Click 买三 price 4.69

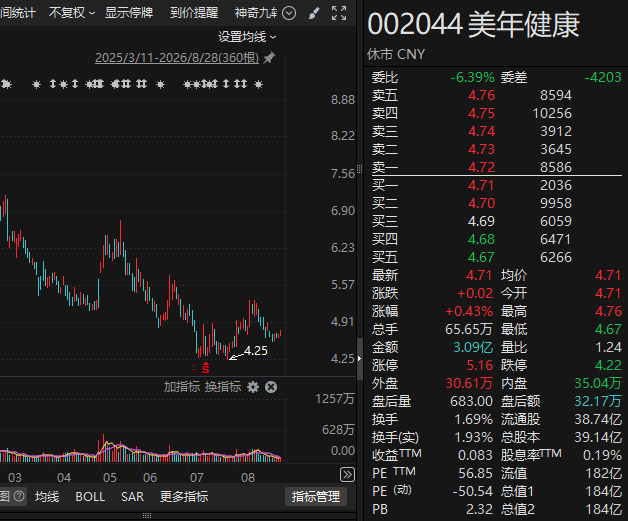pyautogui.click(x=481, y=221)
